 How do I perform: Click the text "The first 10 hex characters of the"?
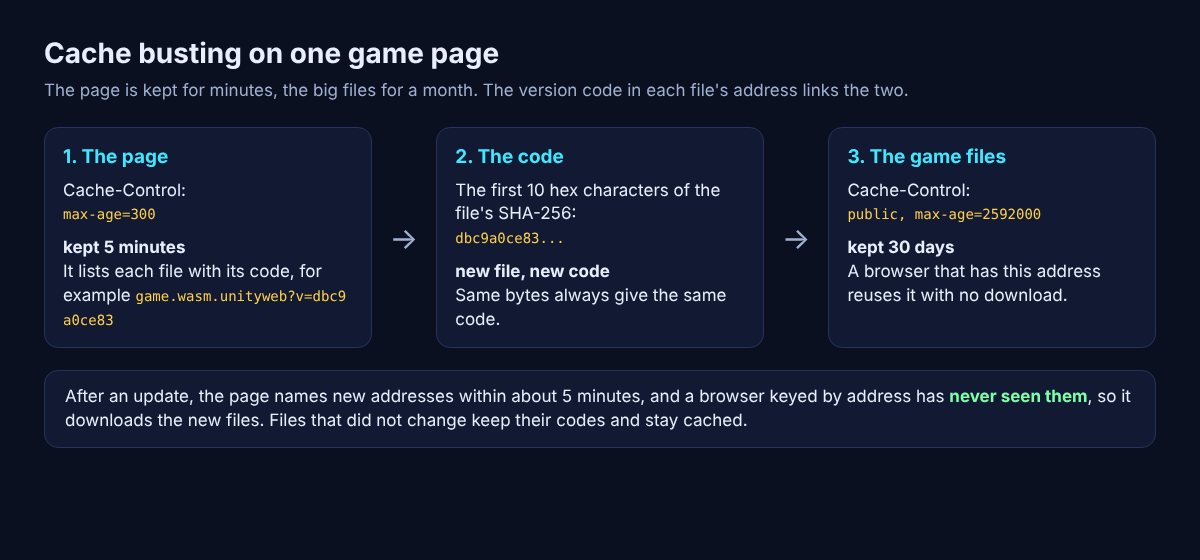pyautogui.click(x=588, y=190)
